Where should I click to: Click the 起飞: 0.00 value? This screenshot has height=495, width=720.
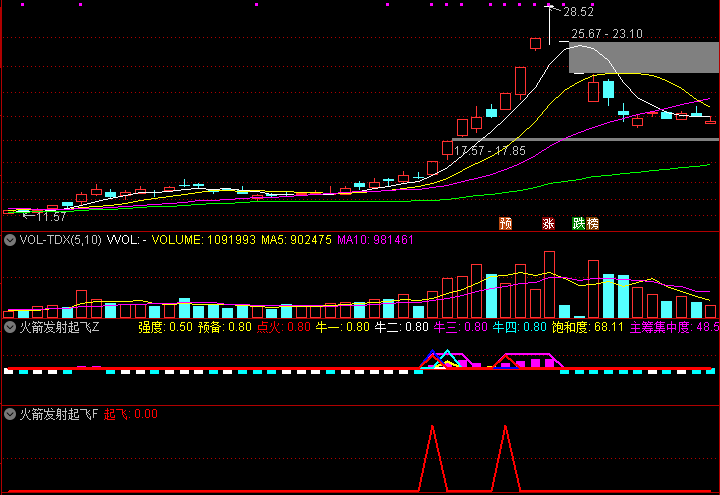coord(131,414)
